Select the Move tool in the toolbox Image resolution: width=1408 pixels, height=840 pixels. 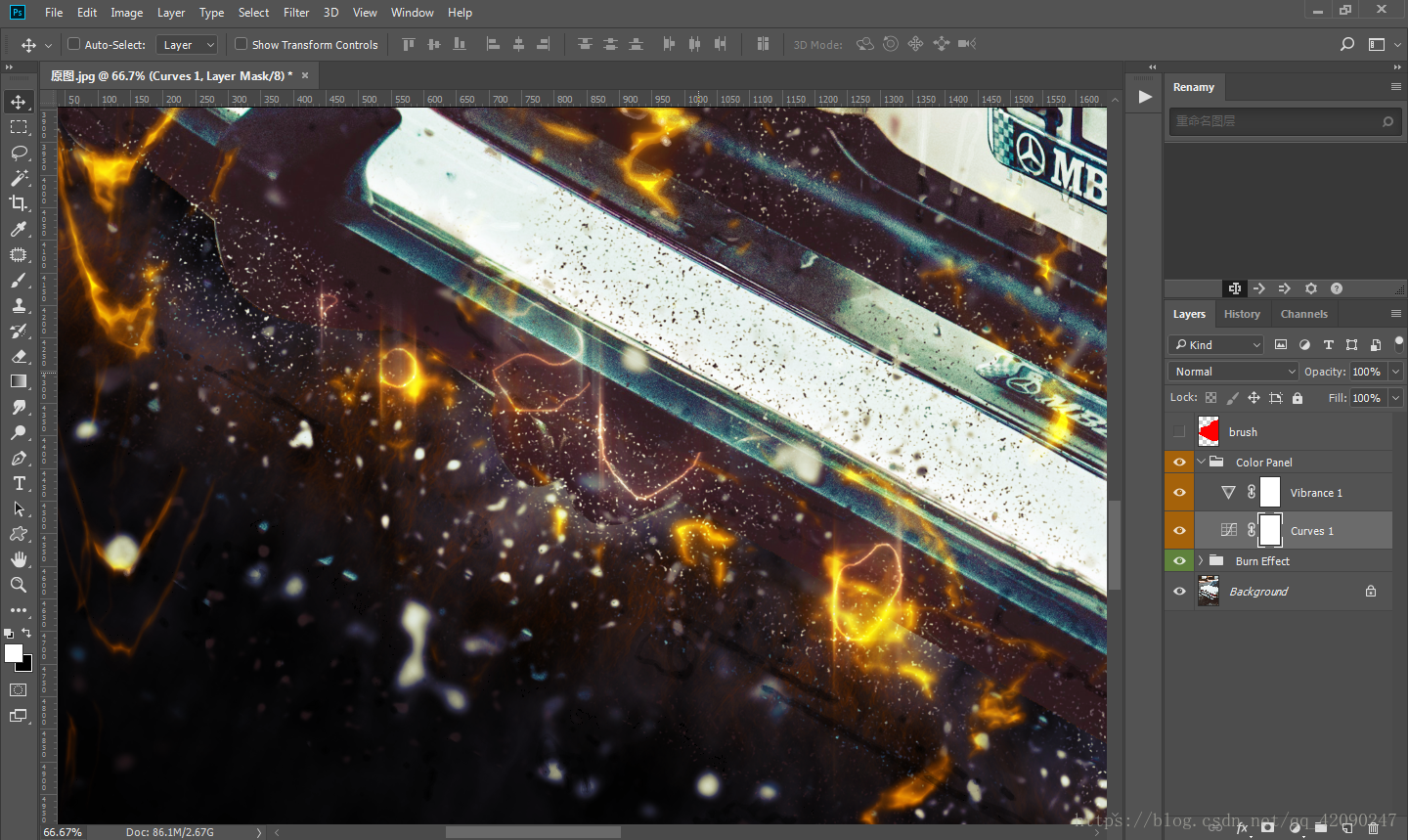click(x=19, y=102)
